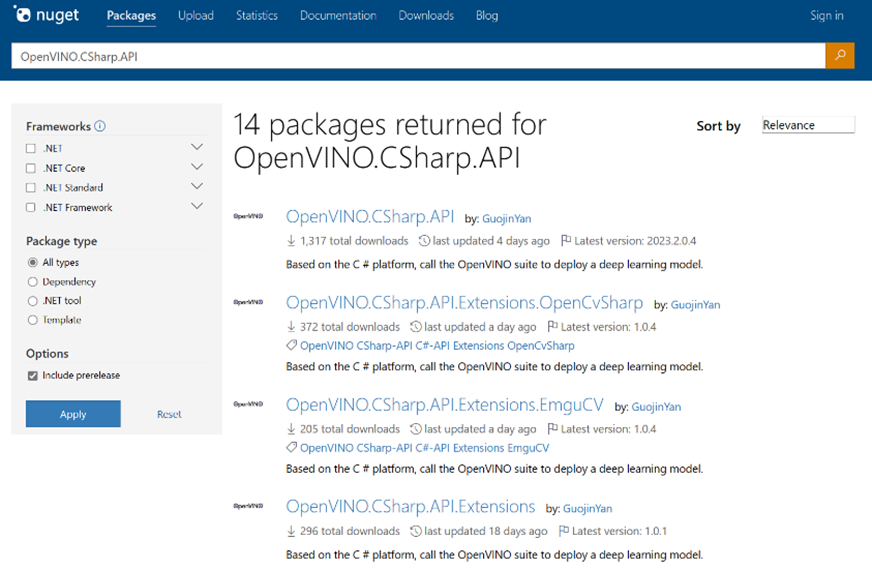Open the OpenVINO.CSharp.API package page

[370, 216]
